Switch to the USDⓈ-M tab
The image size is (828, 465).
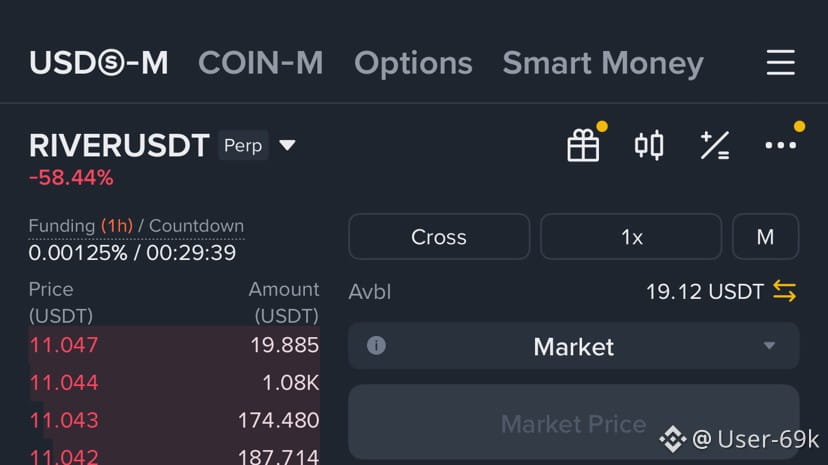[99, 64]
